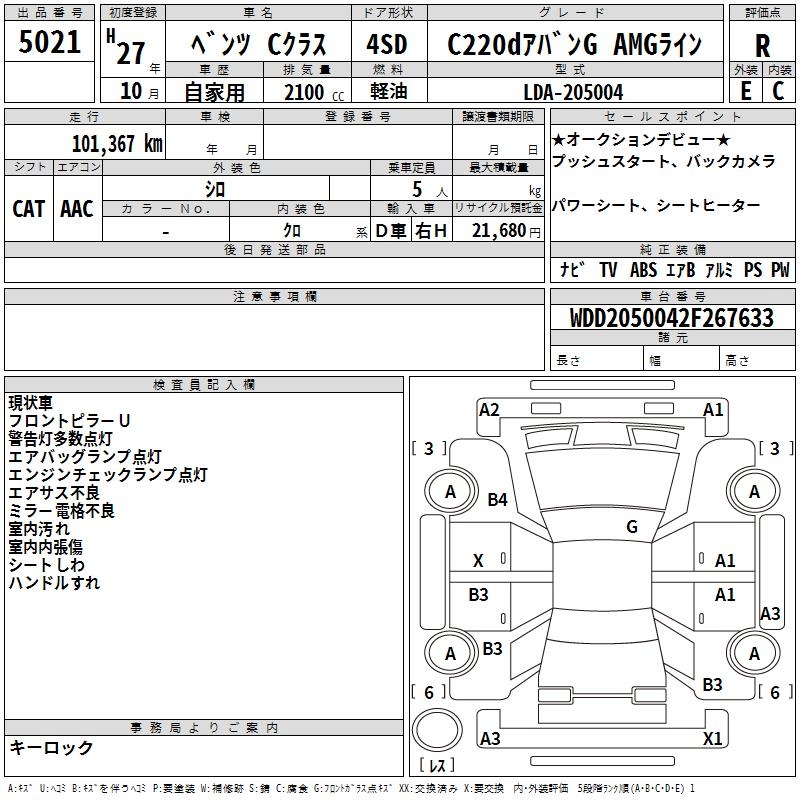Click vehicle history value 自家用

pyautogui.click(x=214, y=92)
